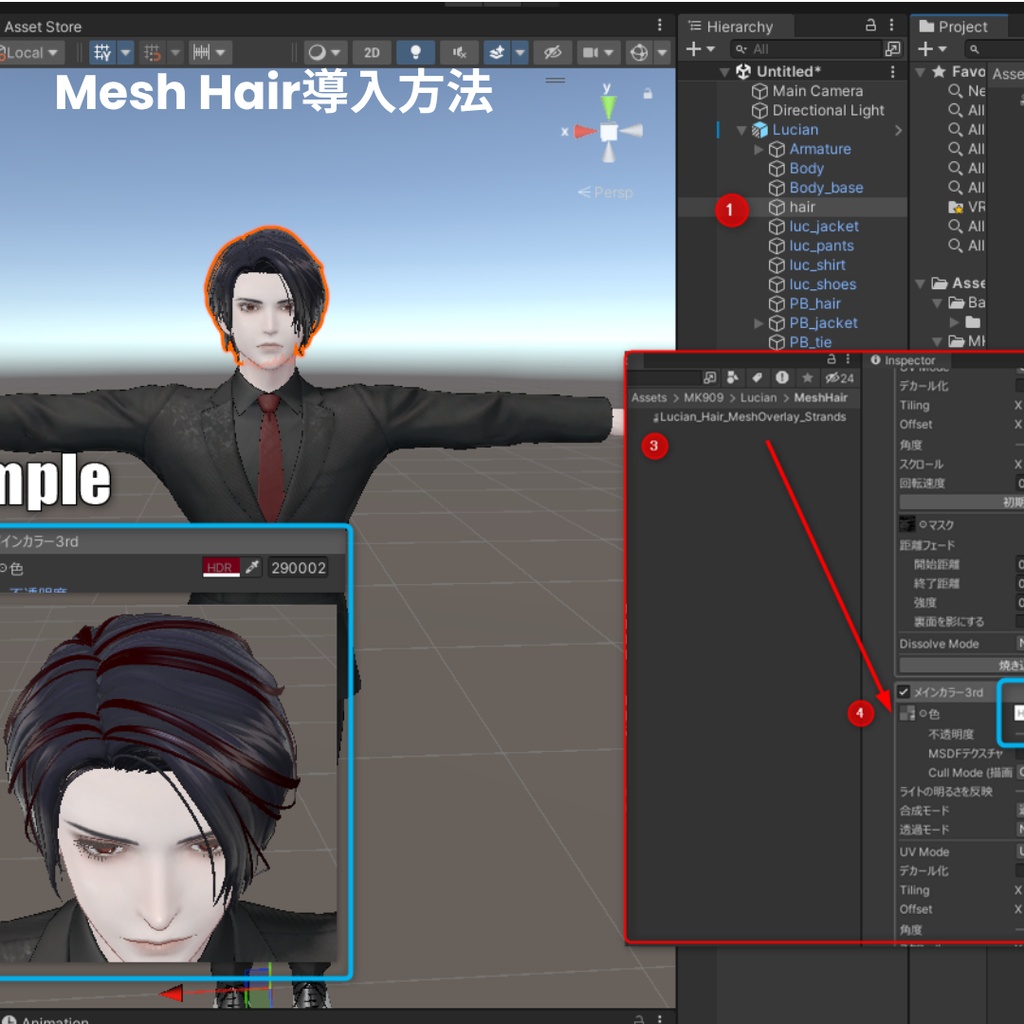Open the Gizmos dropdown arrow

(662, 52)
